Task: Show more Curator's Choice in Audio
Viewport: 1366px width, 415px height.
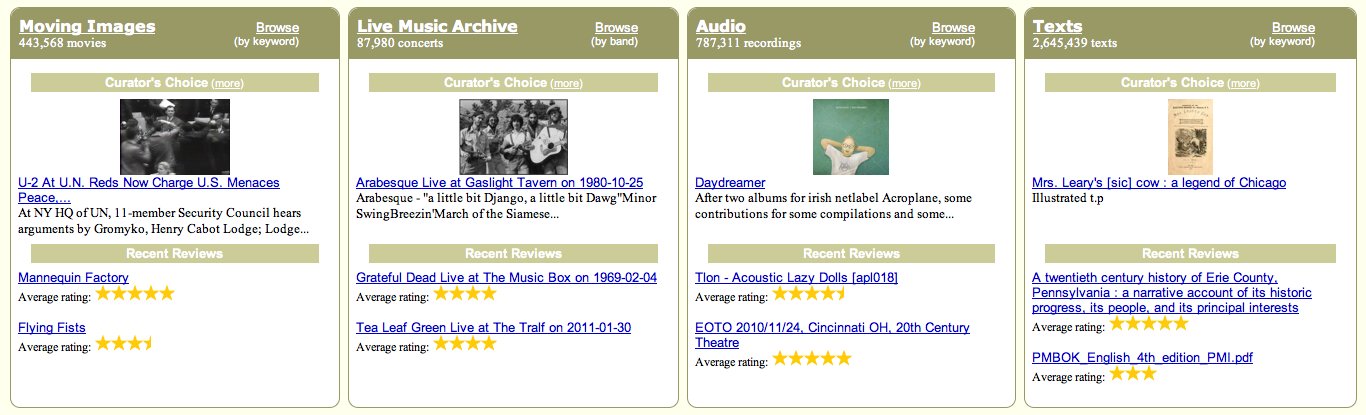Action: (905, 83)
